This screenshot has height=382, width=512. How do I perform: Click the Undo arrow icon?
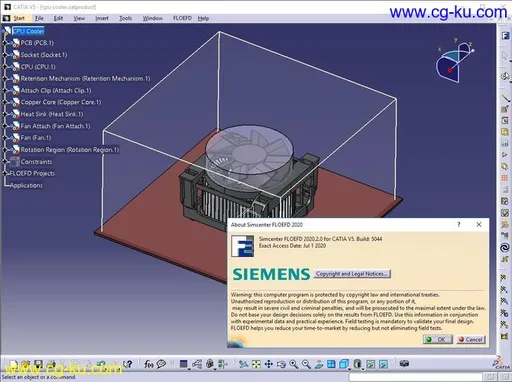pos(101,364)
